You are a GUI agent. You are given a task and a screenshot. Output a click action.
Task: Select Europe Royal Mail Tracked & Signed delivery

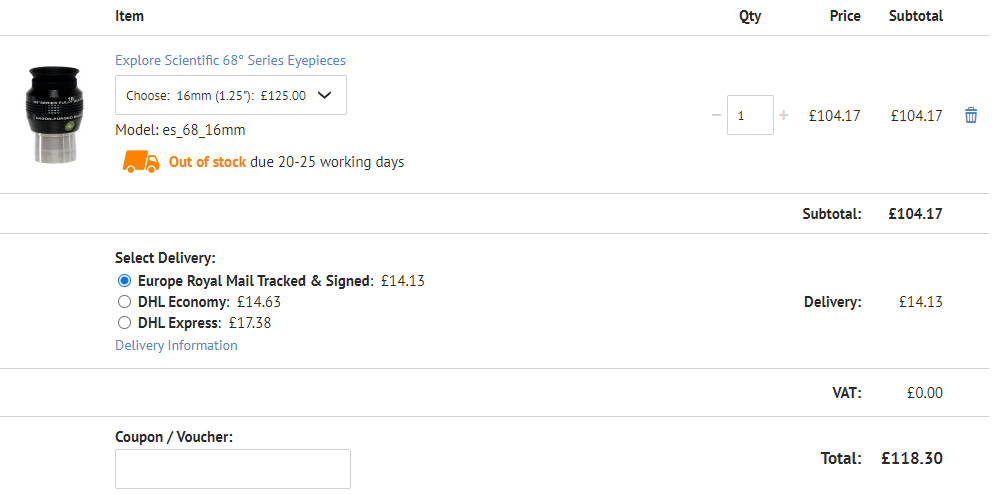click(125, 281)
